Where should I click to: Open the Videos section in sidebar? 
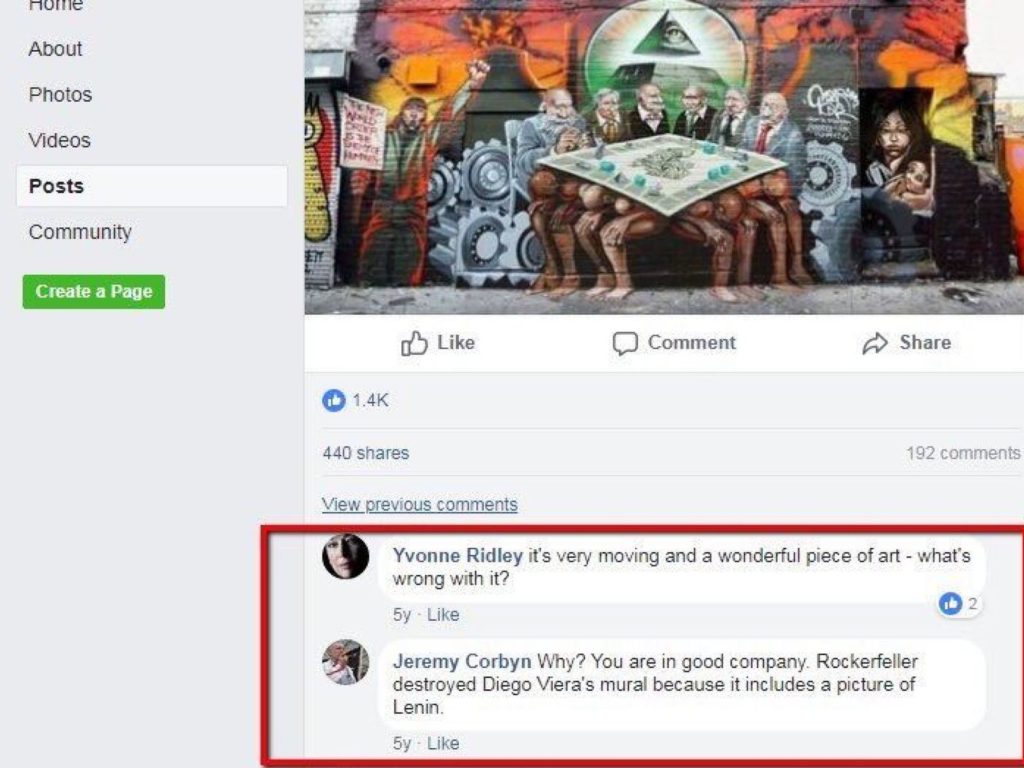[x=59, y=140]
